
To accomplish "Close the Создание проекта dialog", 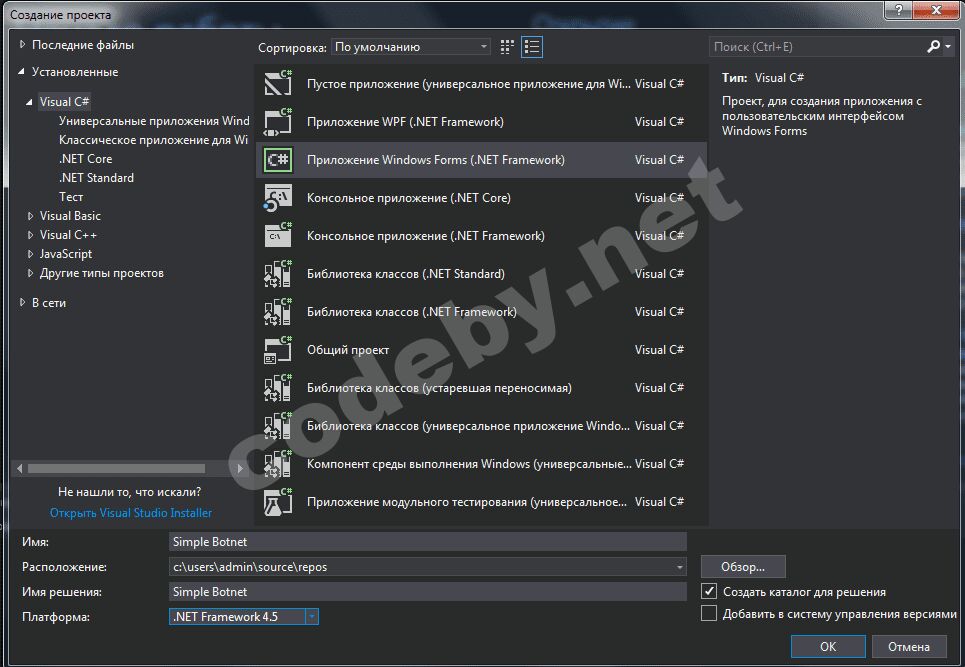I will (x=937, y=9).
